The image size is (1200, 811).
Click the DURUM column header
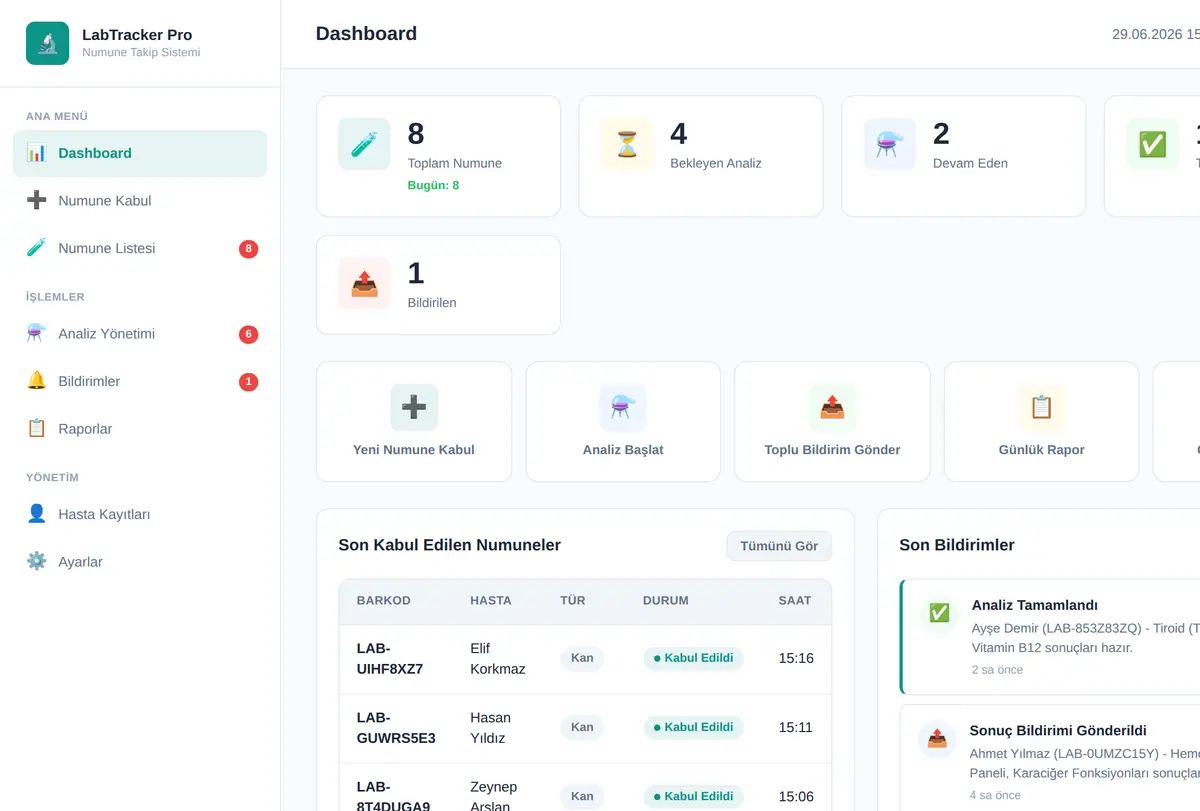tap(666, 601)
